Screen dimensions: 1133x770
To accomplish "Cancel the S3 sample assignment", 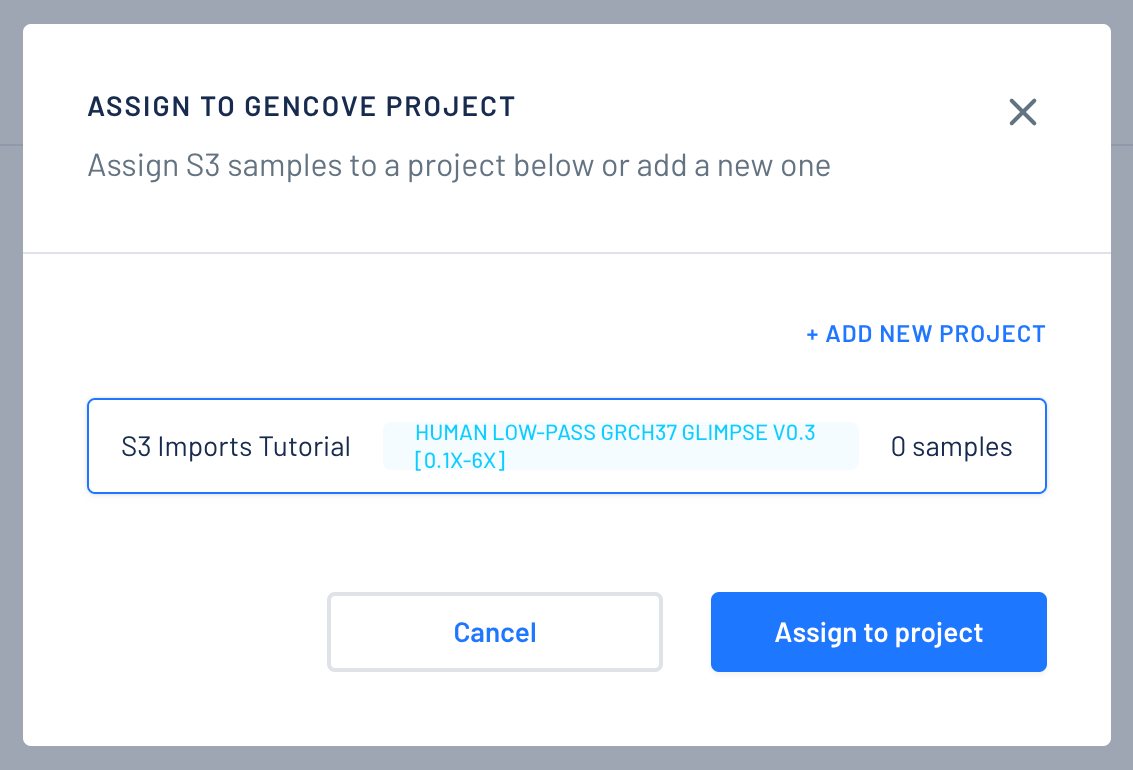I will [x=494, y=632].
